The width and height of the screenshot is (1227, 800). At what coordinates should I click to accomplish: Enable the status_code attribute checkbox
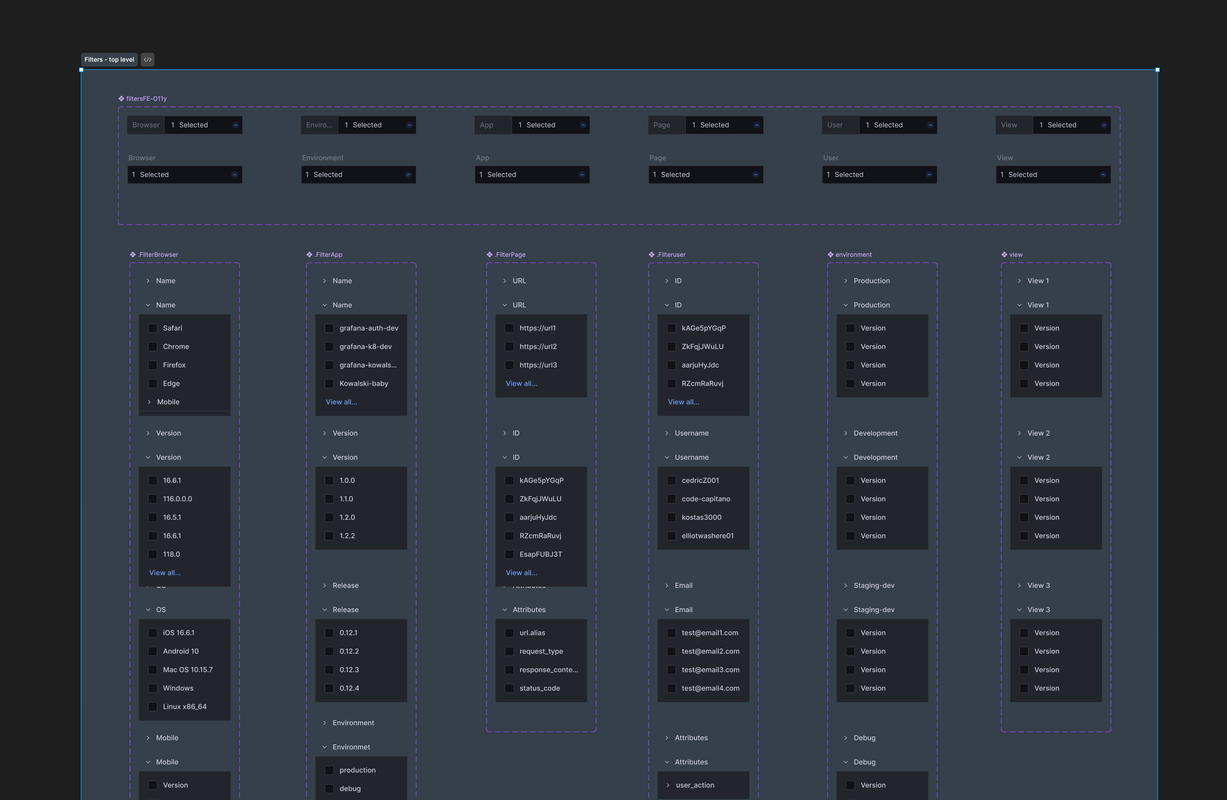coord(509,688)
